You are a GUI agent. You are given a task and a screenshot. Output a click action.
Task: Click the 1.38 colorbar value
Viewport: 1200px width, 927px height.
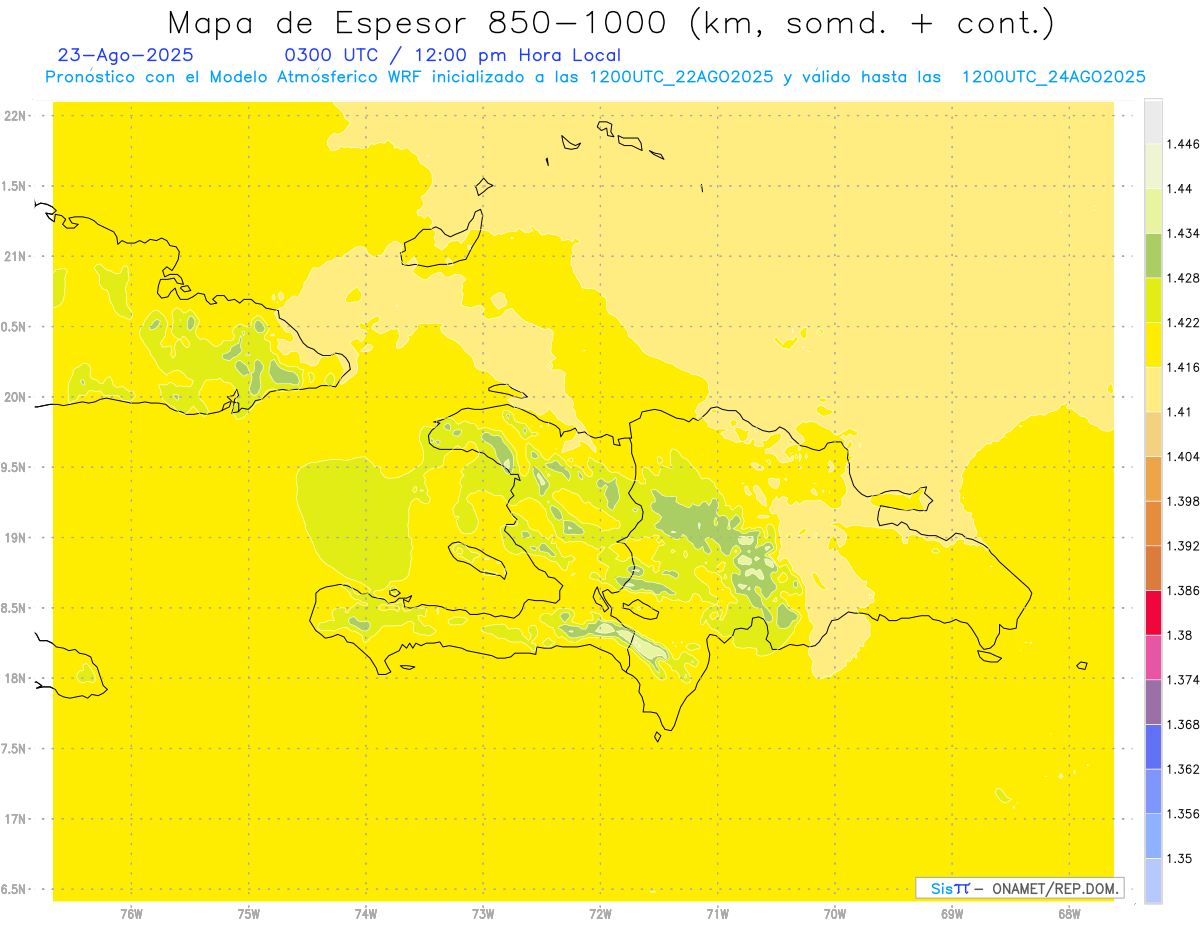pos(1181,634)
